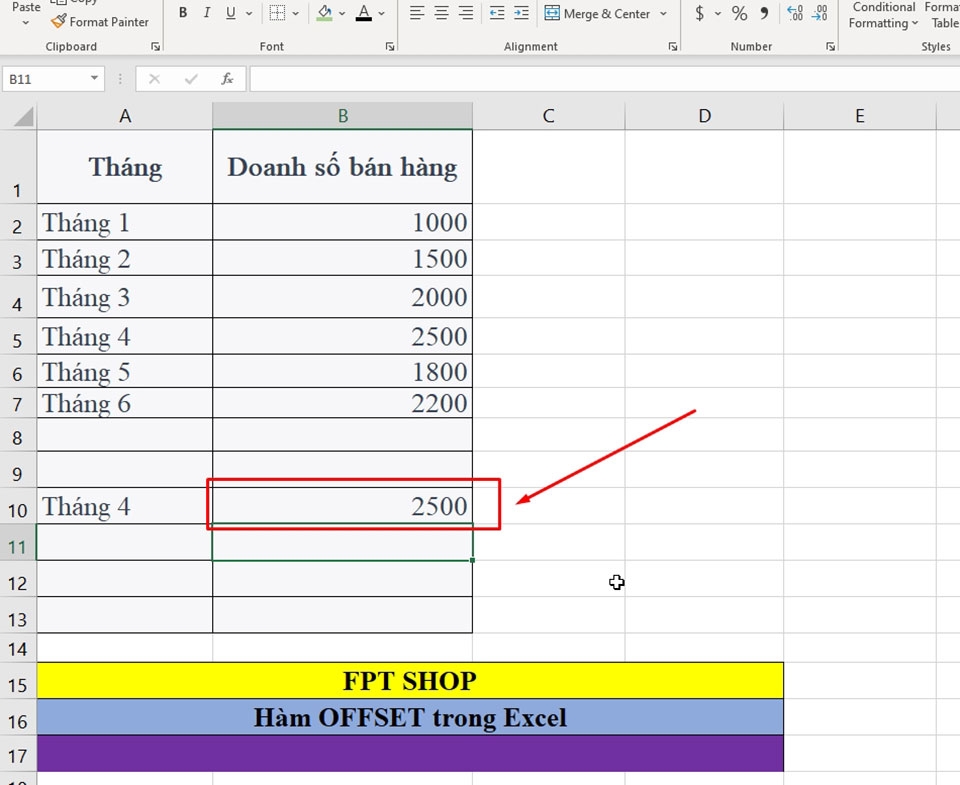960x785 pixels.
Task: Open accounting format dropdown arrow
Action: tap(718, 13)
